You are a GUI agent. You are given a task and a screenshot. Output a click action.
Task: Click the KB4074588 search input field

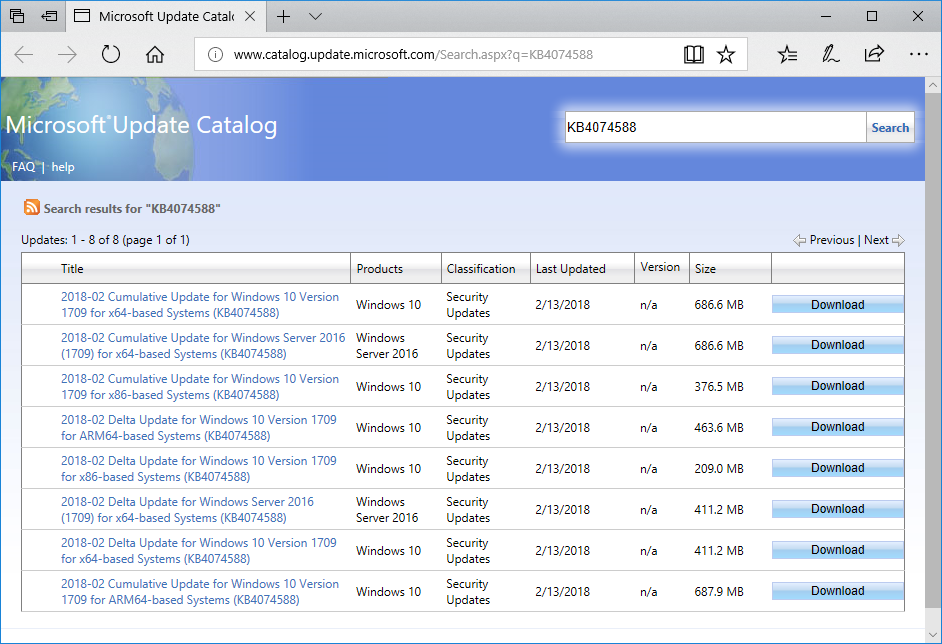click(x=714, y=127)
